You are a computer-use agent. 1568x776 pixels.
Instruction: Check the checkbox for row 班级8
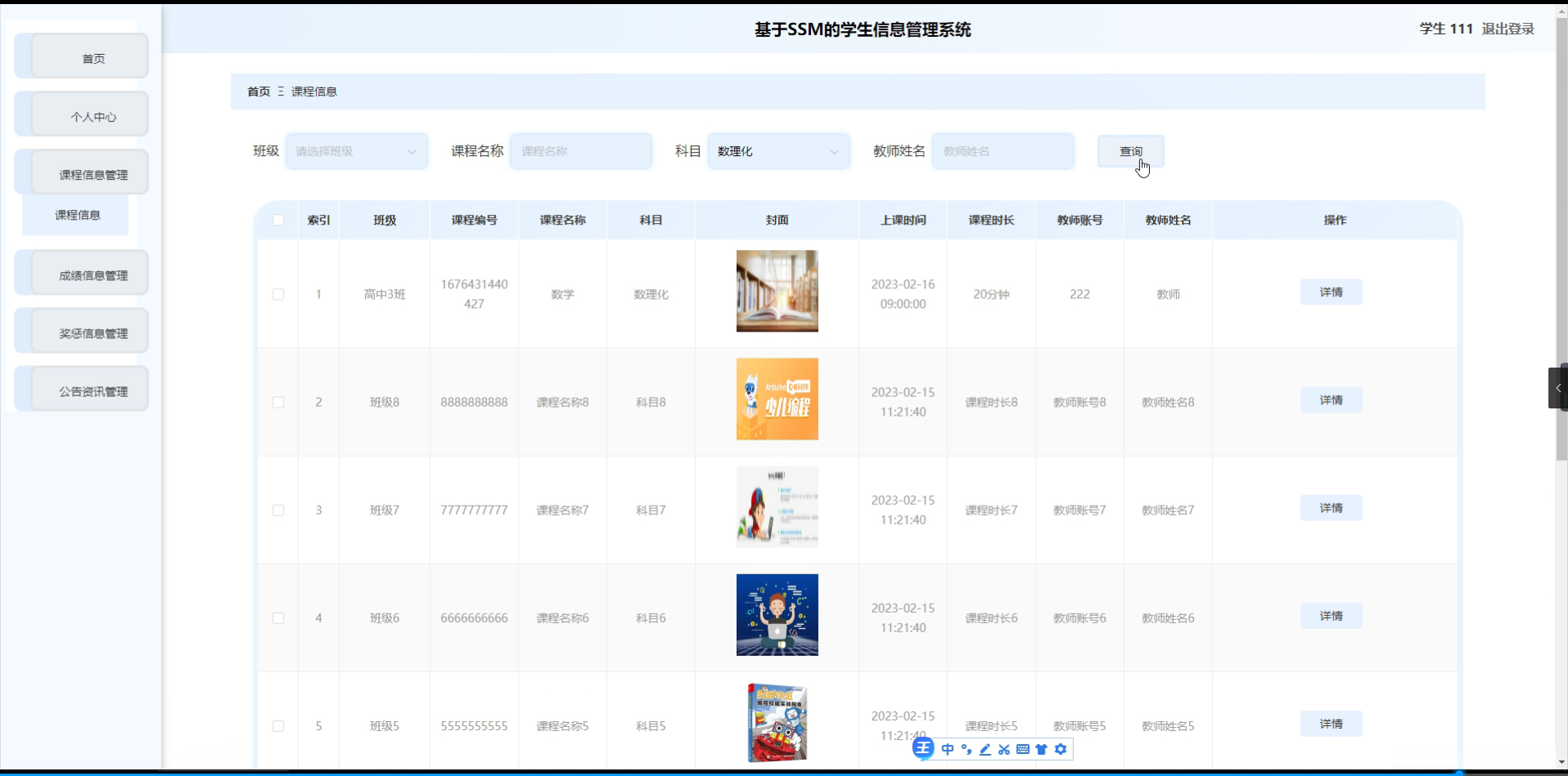(x=278, y=402)
